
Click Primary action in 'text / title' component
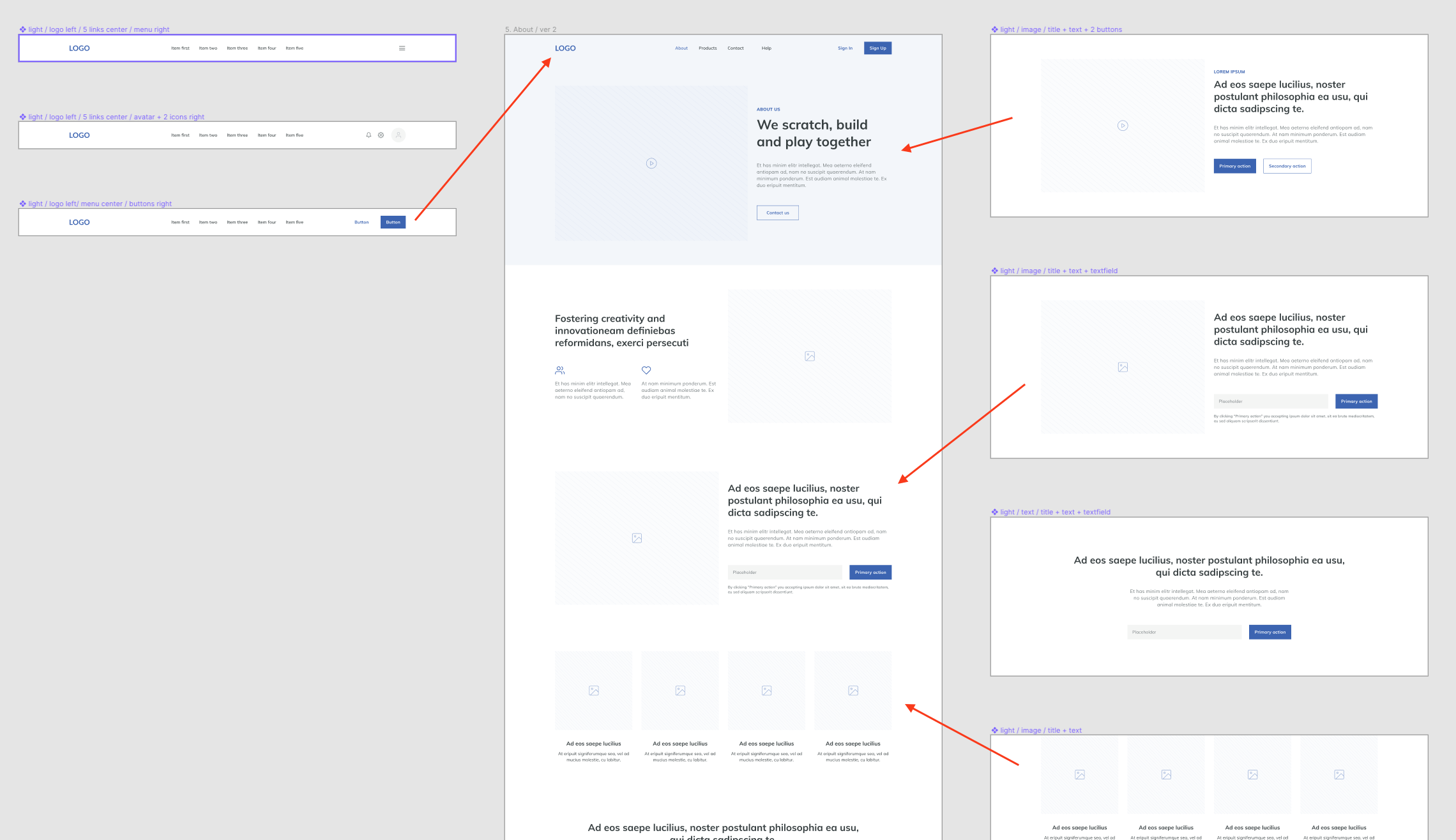click(x=1270, y=632)
